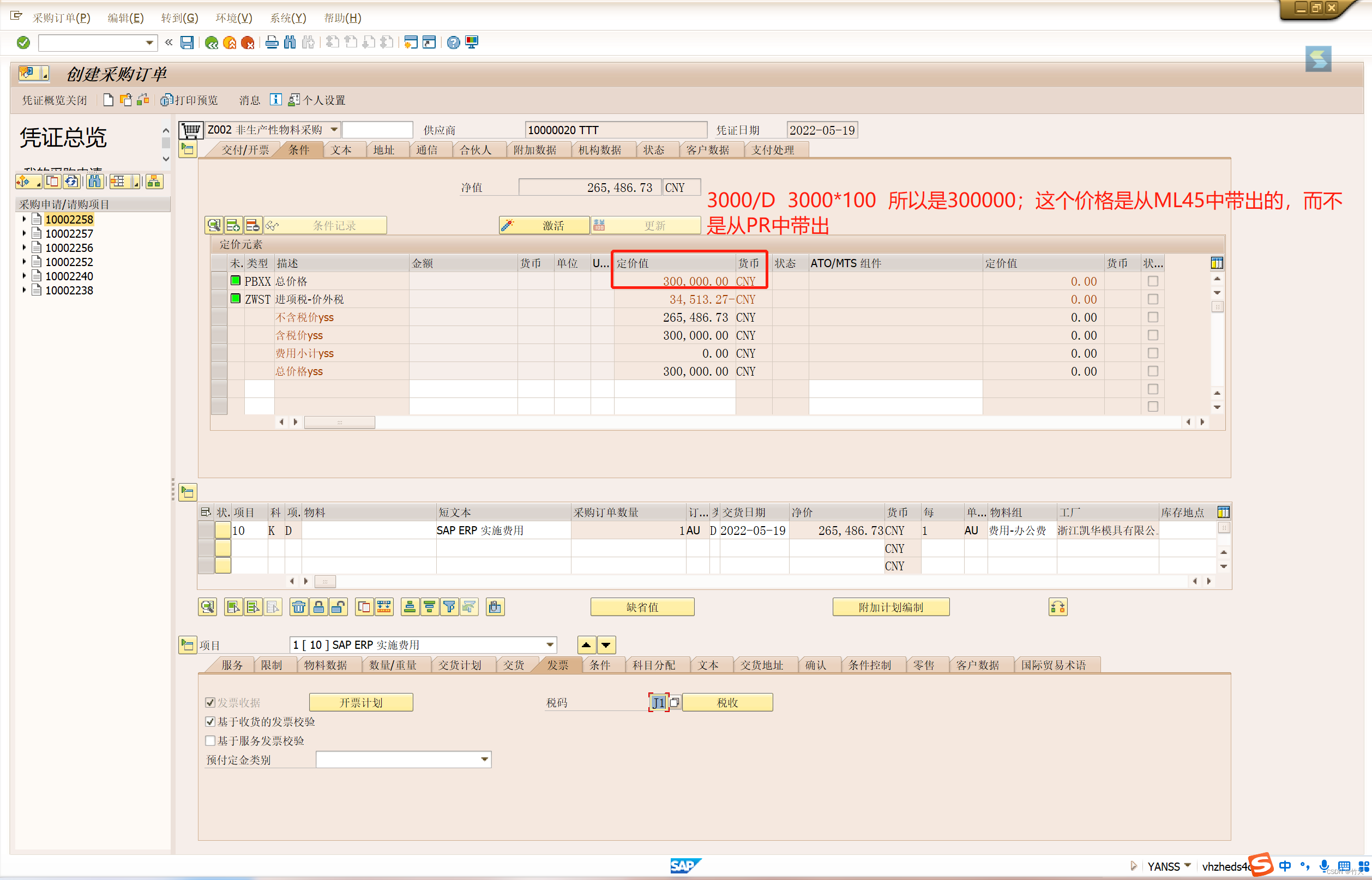Click the green Enter checkmark icon
Screen dimensions: 1372x880
pyautogui.click(x=23, y=43)
